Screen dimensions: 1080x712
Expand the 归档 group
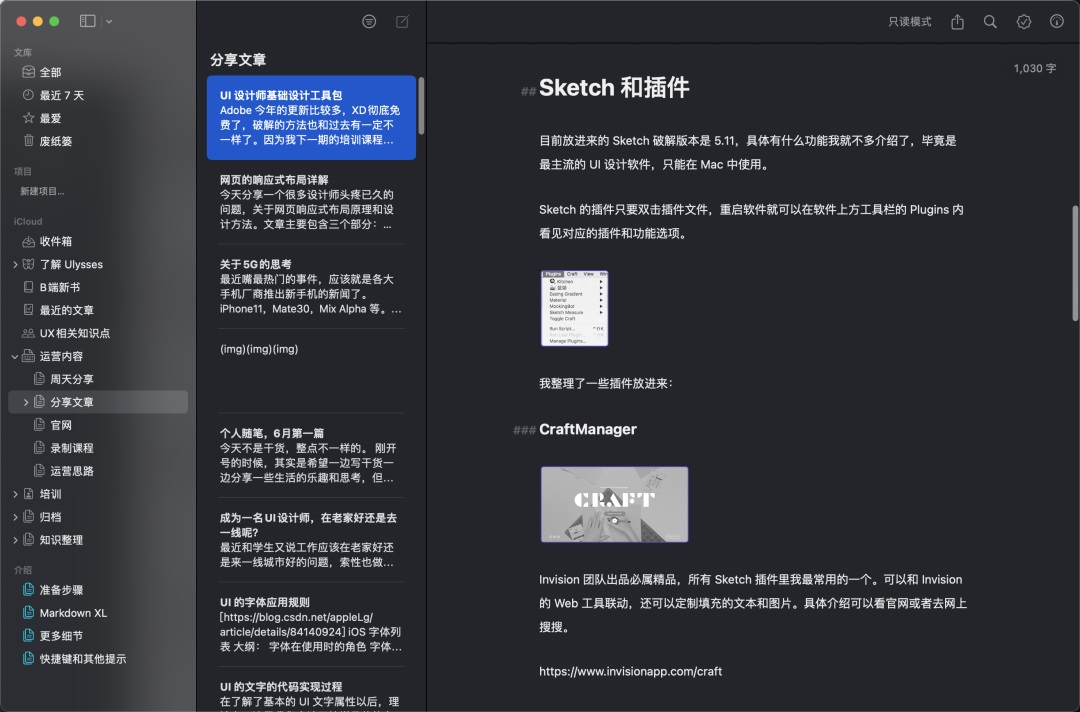pyautogui.click(x=13, y=516)
